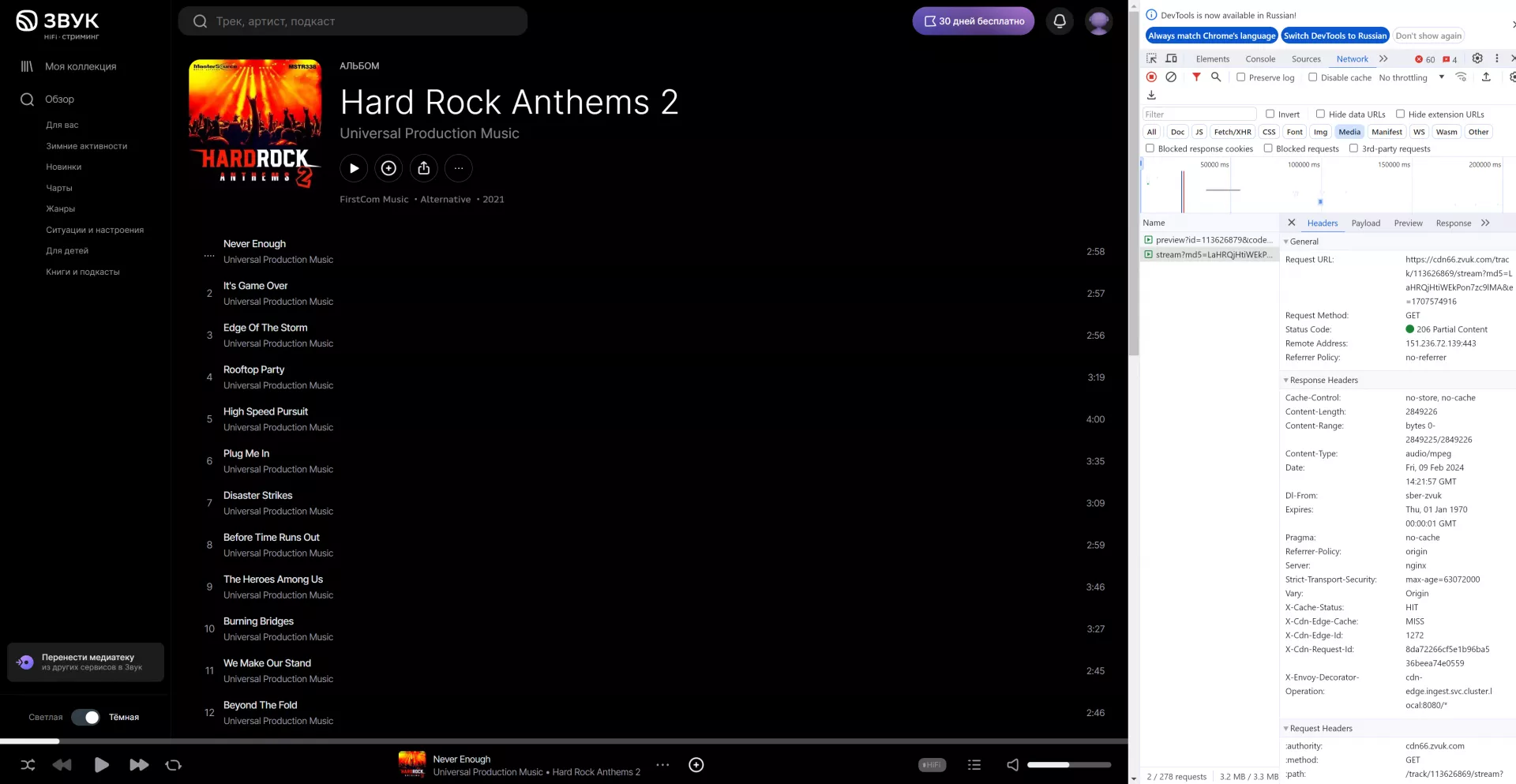The height and width of the screenshot is (784, 1516).
Task: Switch to the Elements tab
Action: 1213,59
